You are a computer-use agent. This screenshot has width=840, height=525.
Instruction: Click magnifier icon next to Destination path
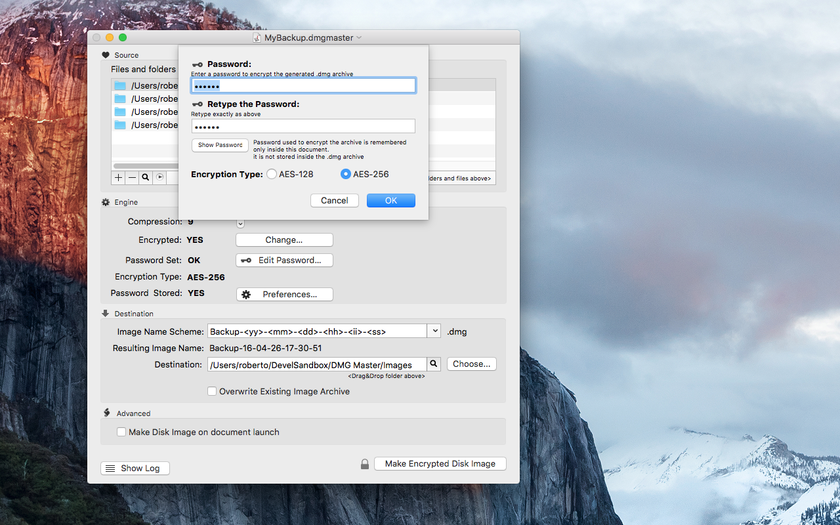point(434,364)
